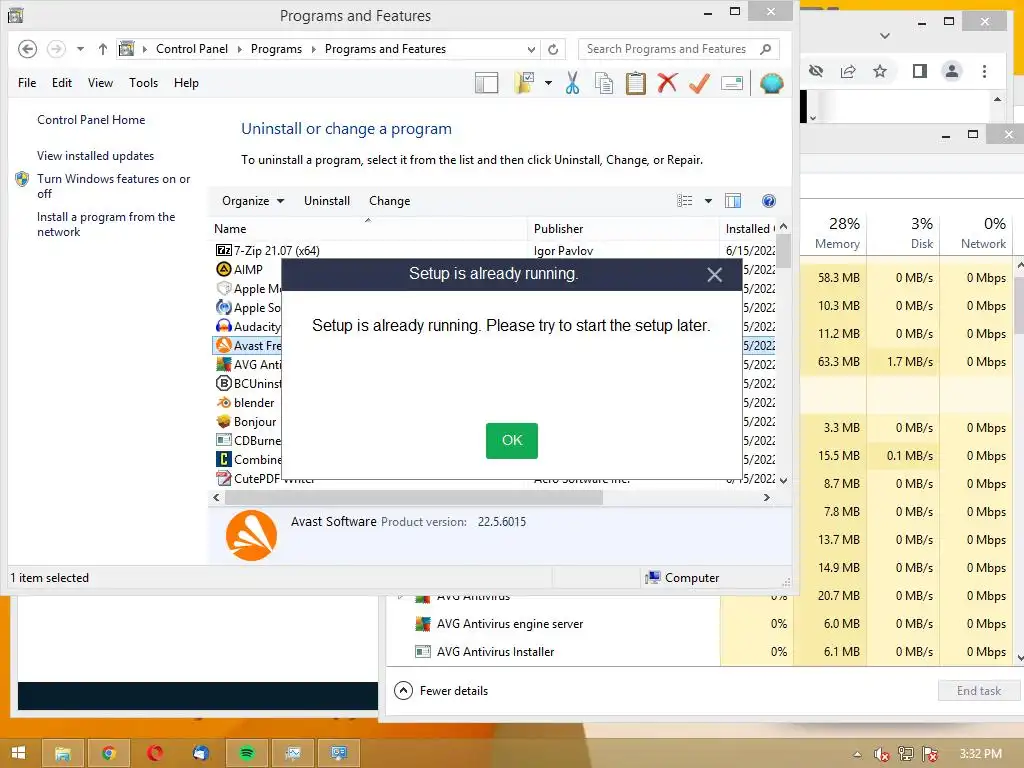
Task: Click the folder options toolbar icon
Action: [524, 83]
